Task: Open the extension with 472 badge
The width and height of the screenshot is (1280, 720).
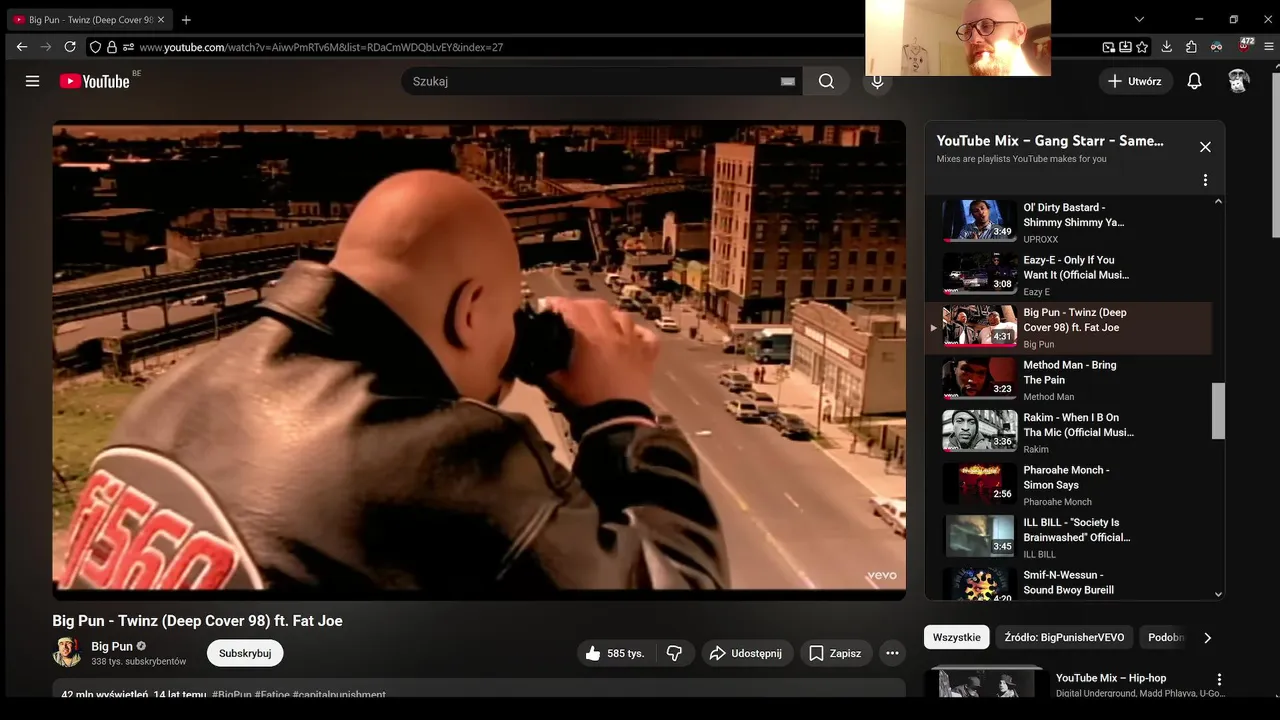Action: [1244, 46]
